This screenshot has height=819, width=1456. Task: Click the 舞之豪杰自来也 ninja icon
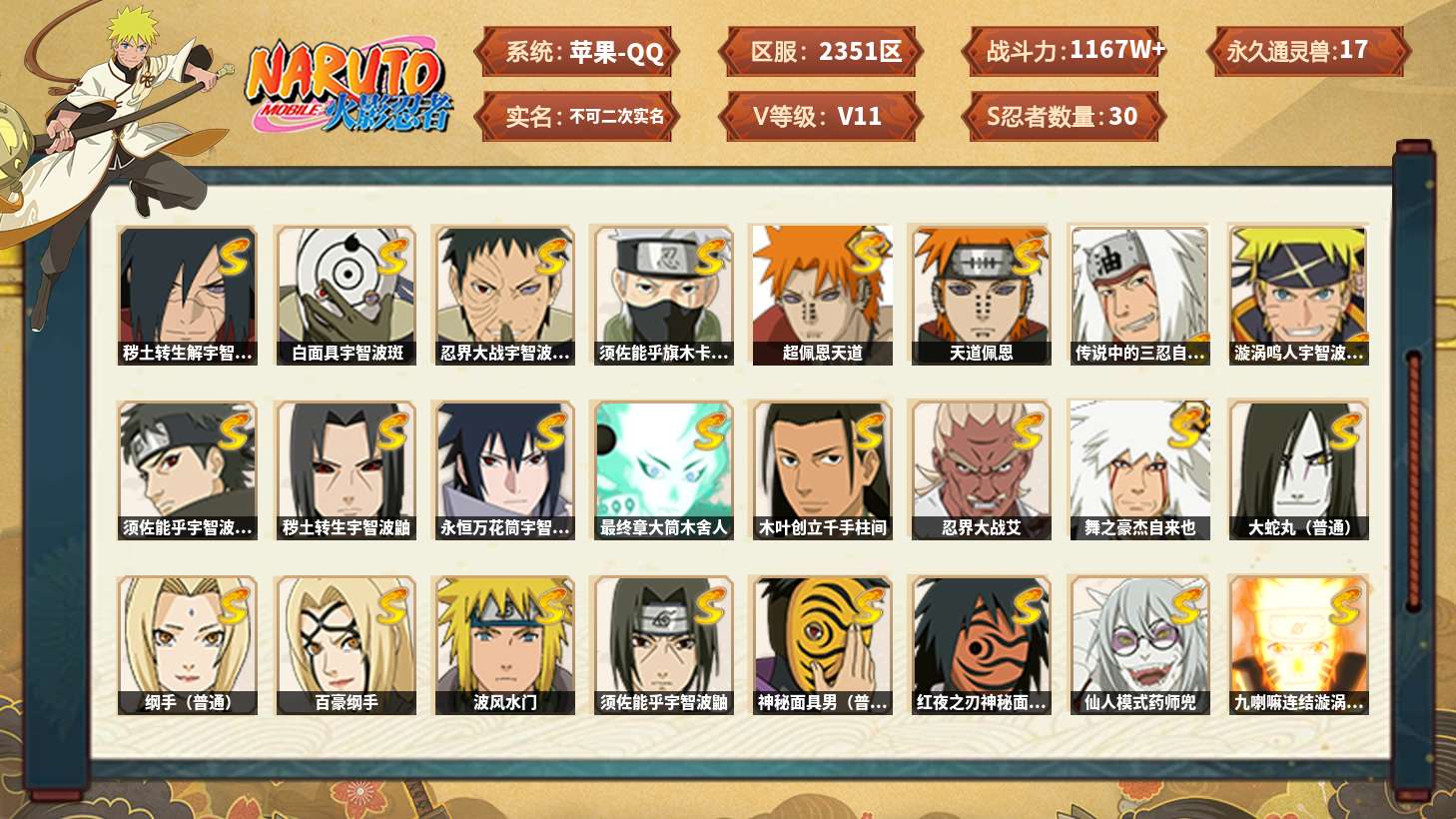tap(1139, 470)
